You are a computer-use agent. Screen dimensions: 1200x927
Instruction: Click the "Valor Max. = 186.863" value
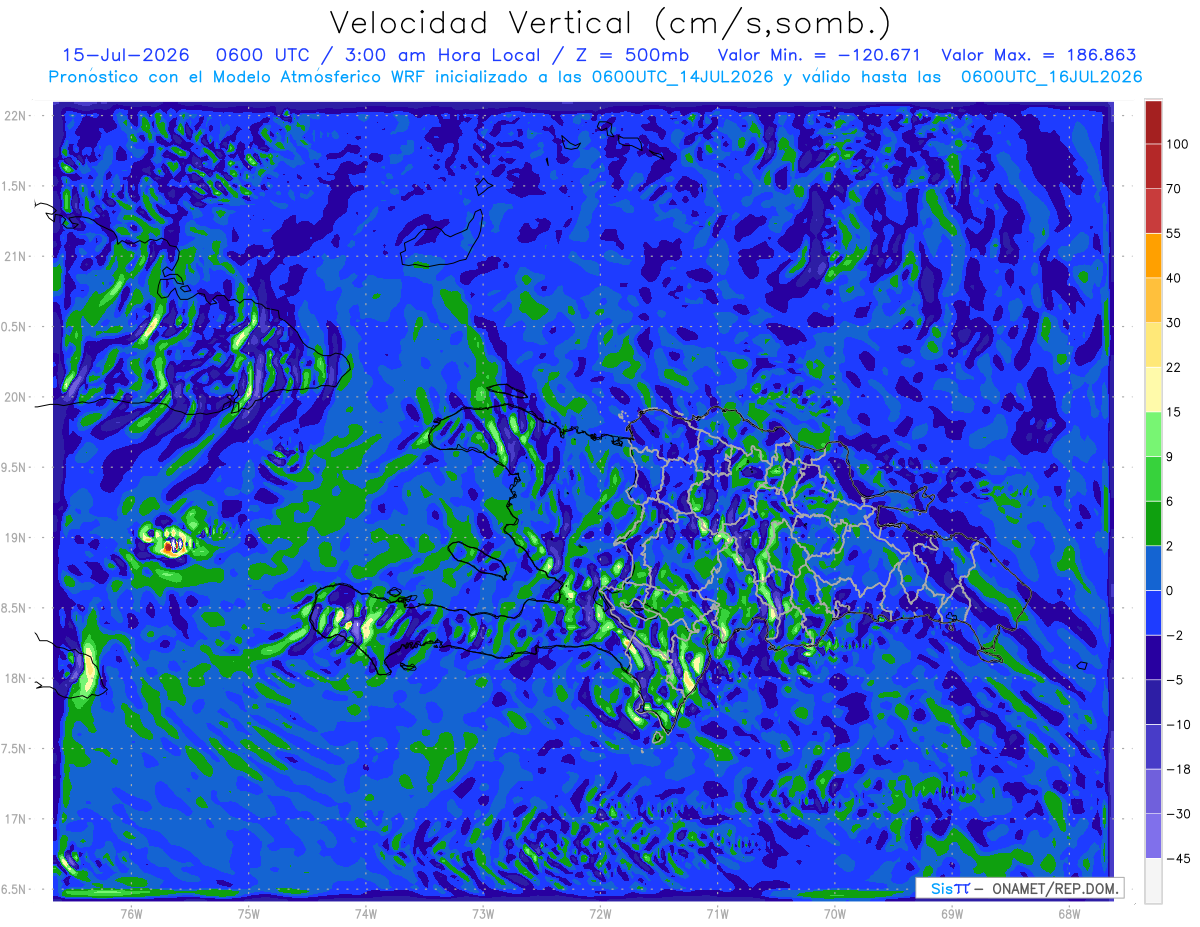coord(1038,55)
